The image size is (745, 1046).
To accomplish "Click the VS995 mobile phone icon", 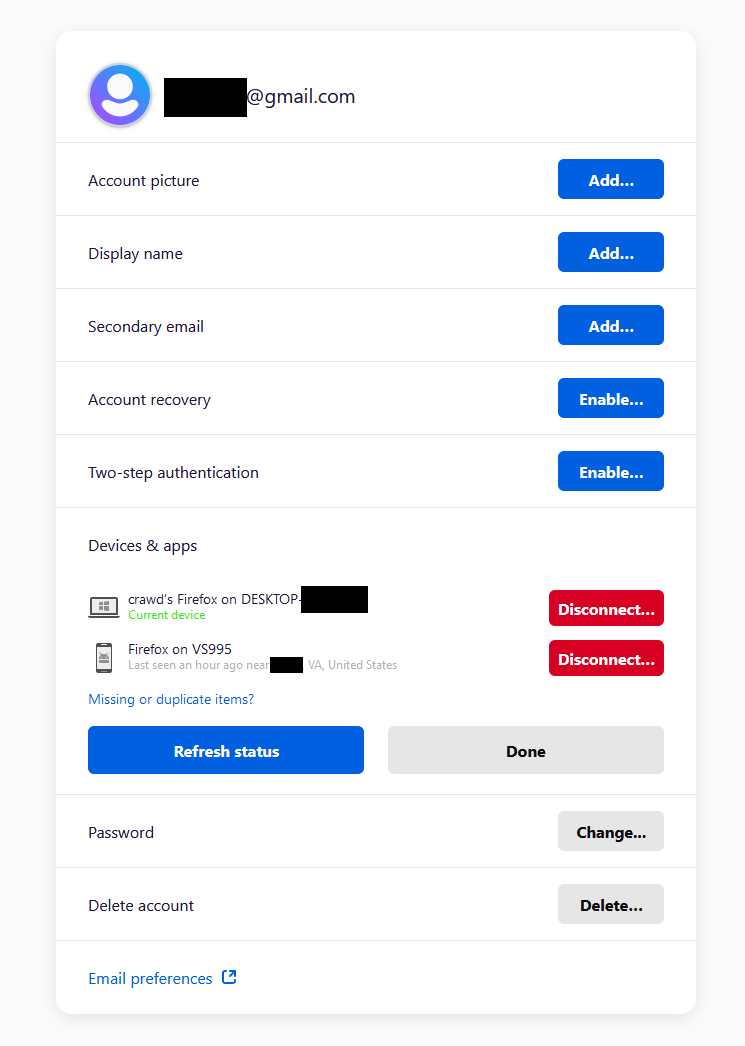I will [x=103, y=658].
